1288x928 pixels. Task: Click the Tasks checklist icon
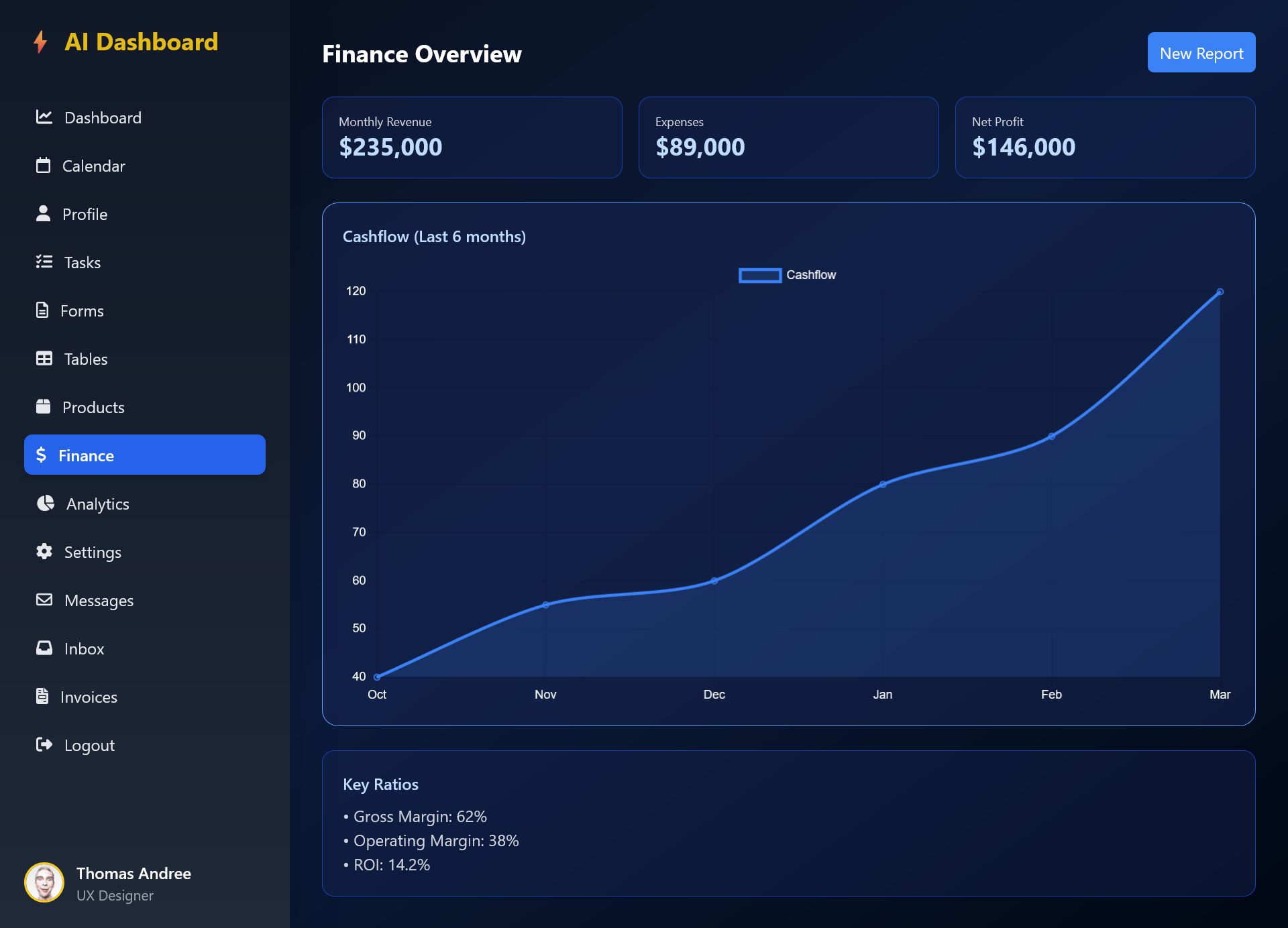[44, 262]
